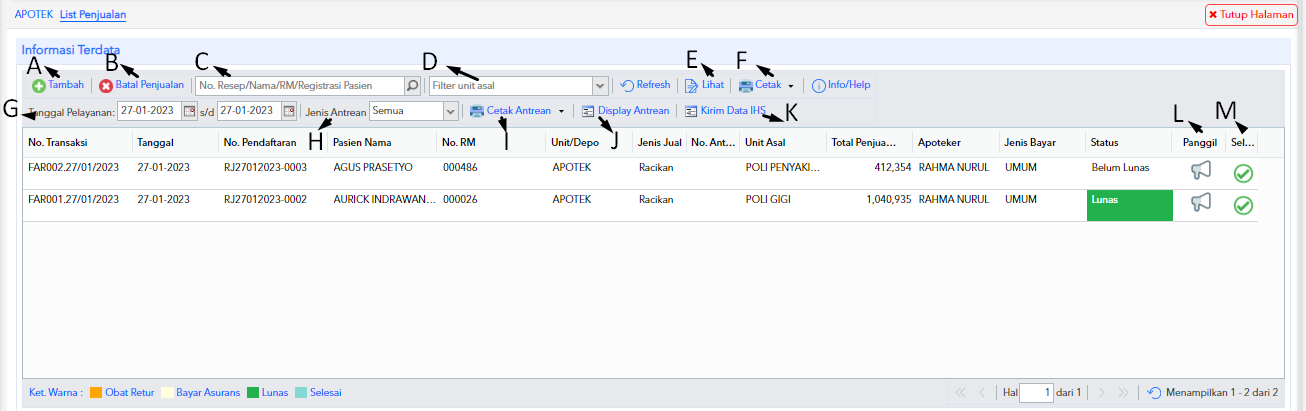The width and height of the screenshot is (1306, 411).
Task: Expand the Filter unit asal dropdown
Action: coord(600,86)
